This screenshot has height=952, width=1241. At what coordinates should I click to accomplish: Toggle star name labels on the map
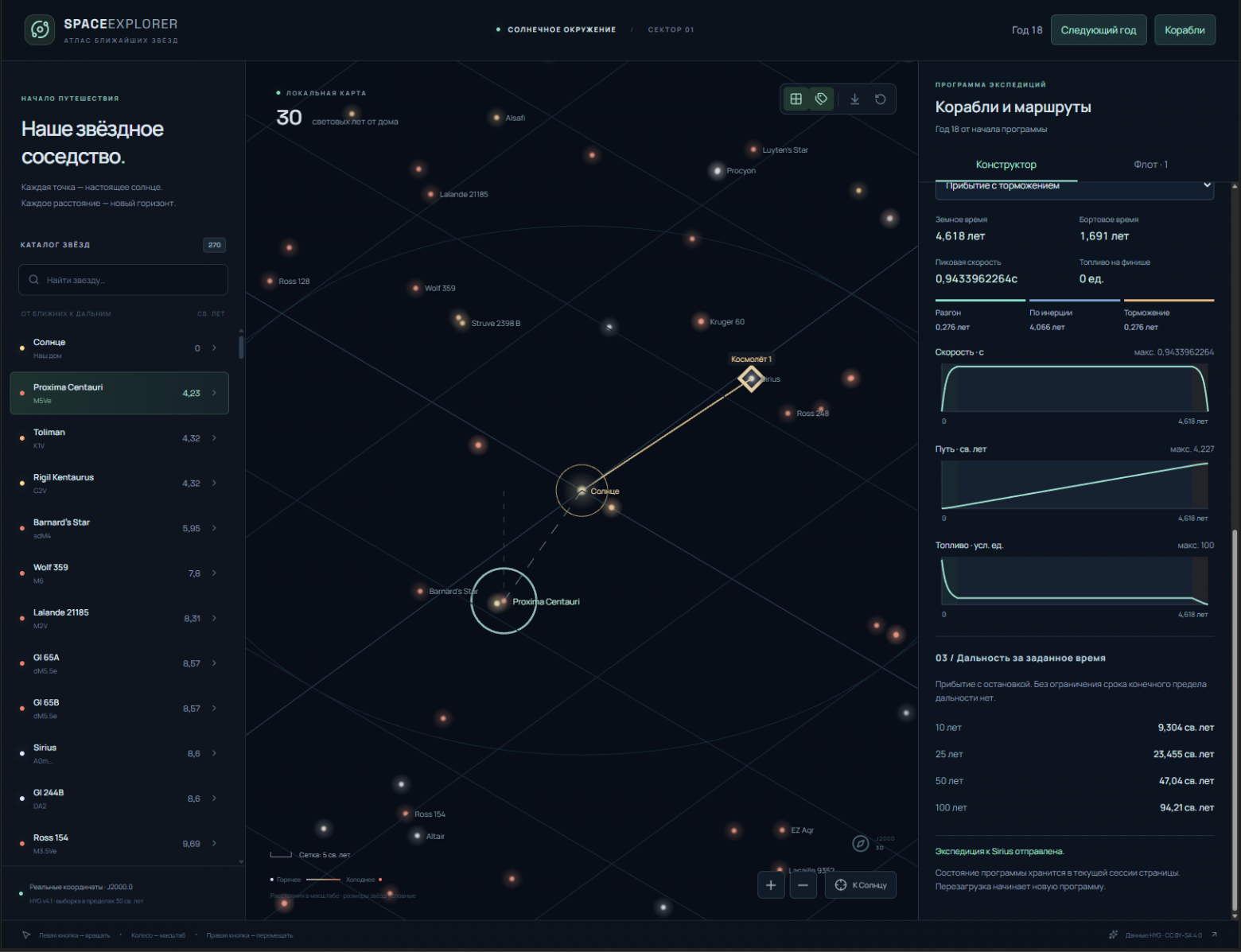tap(822, 99)
